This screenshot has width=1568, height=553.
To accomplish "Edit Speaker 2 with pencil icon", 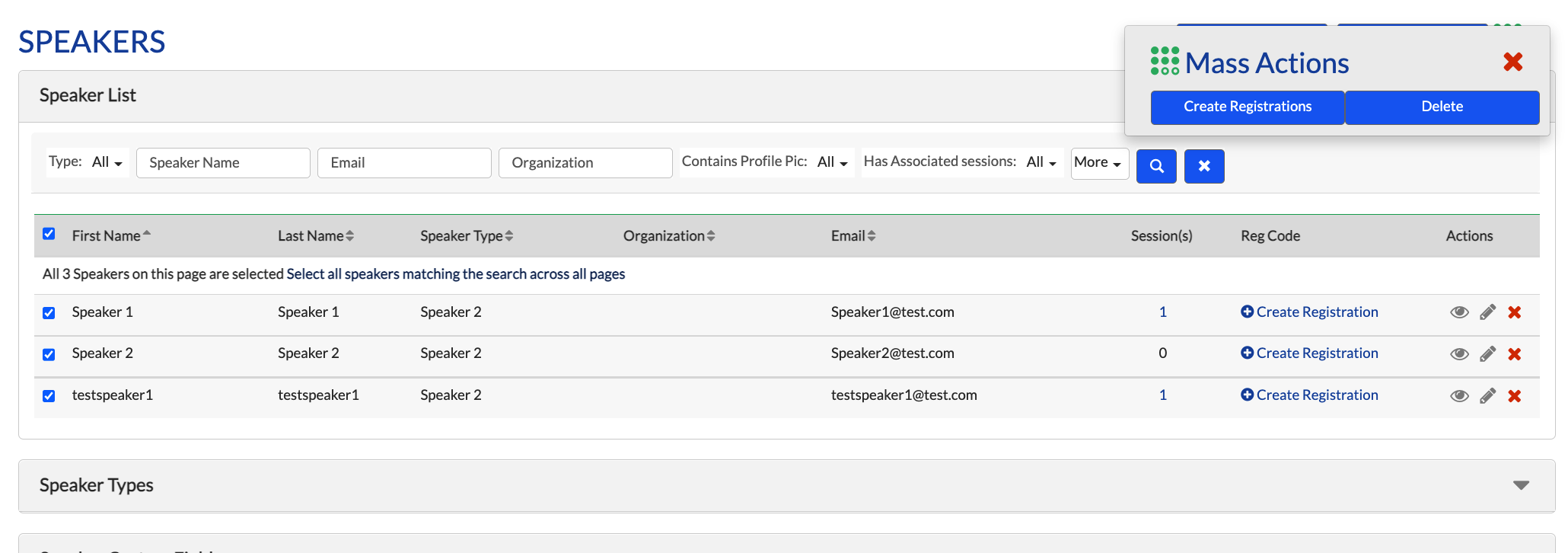I will coord(1487,354).
